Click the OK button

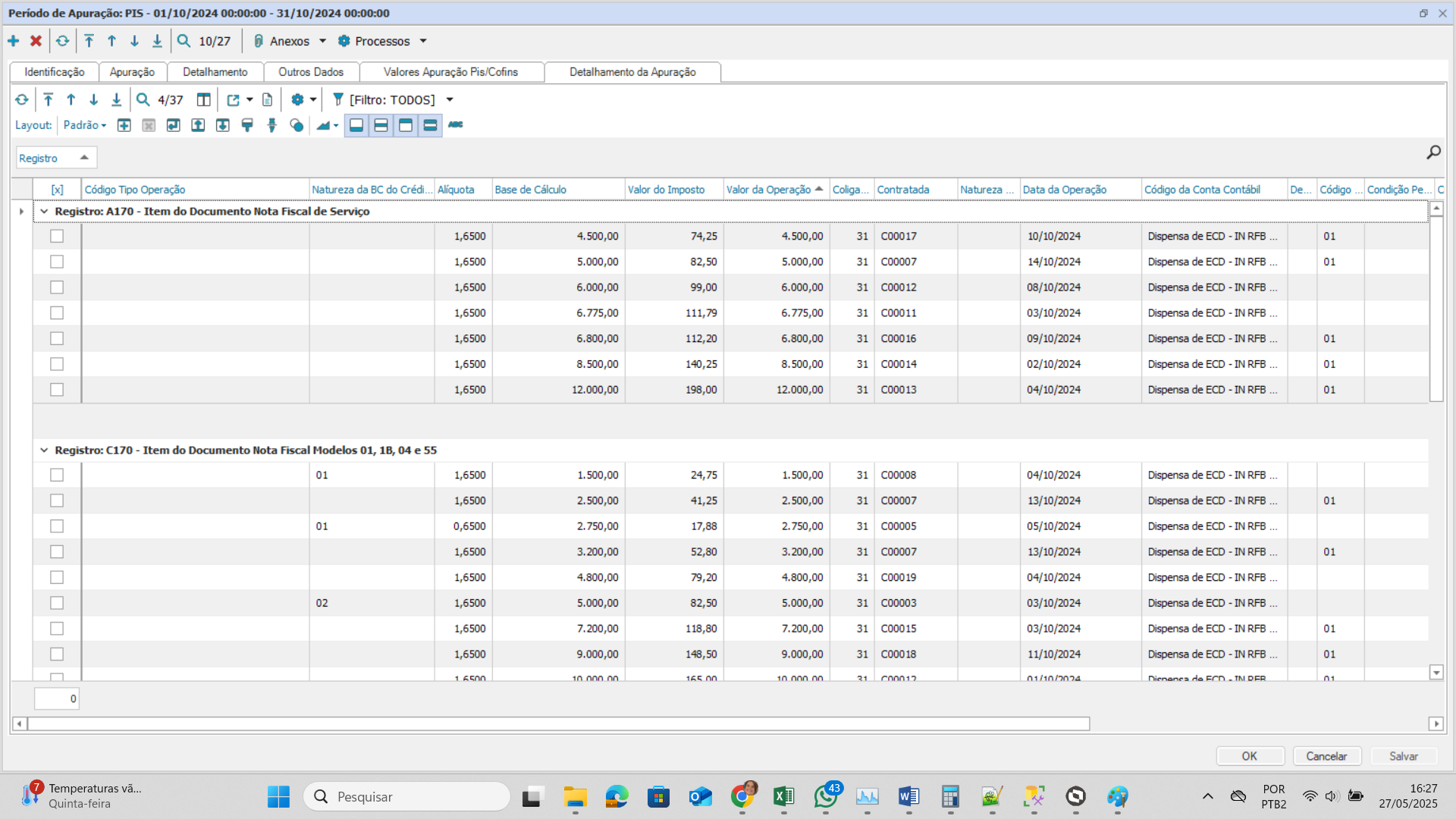(x=1249, y=756)
